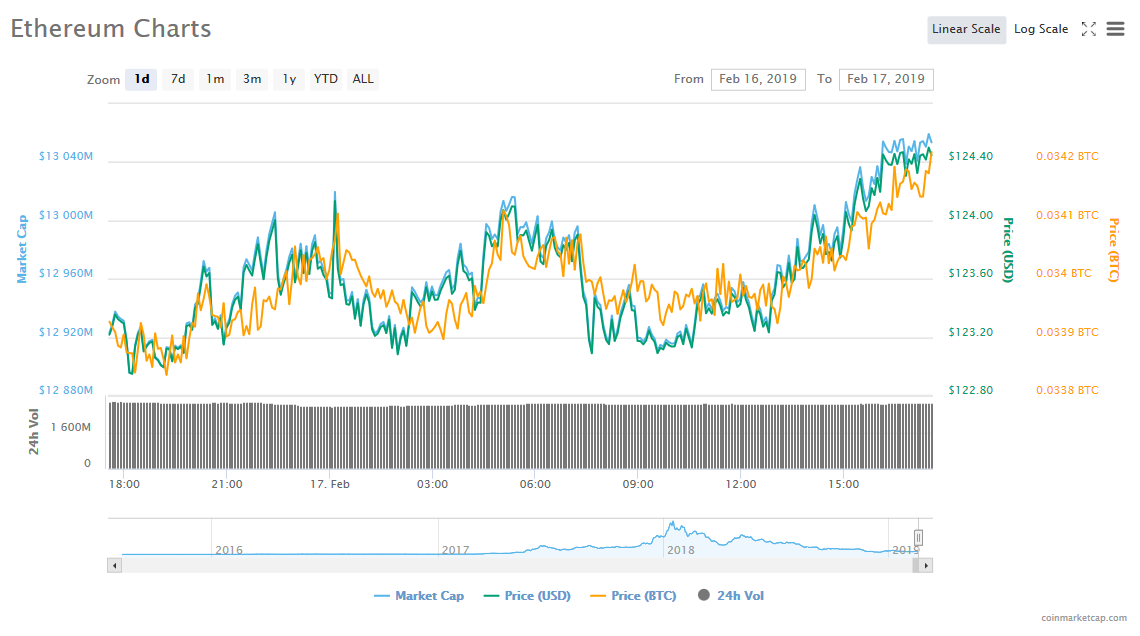Toggle Price (BTC) series in legend
Viewport: 1140px width, 636px height.
[x=633, y=596]
